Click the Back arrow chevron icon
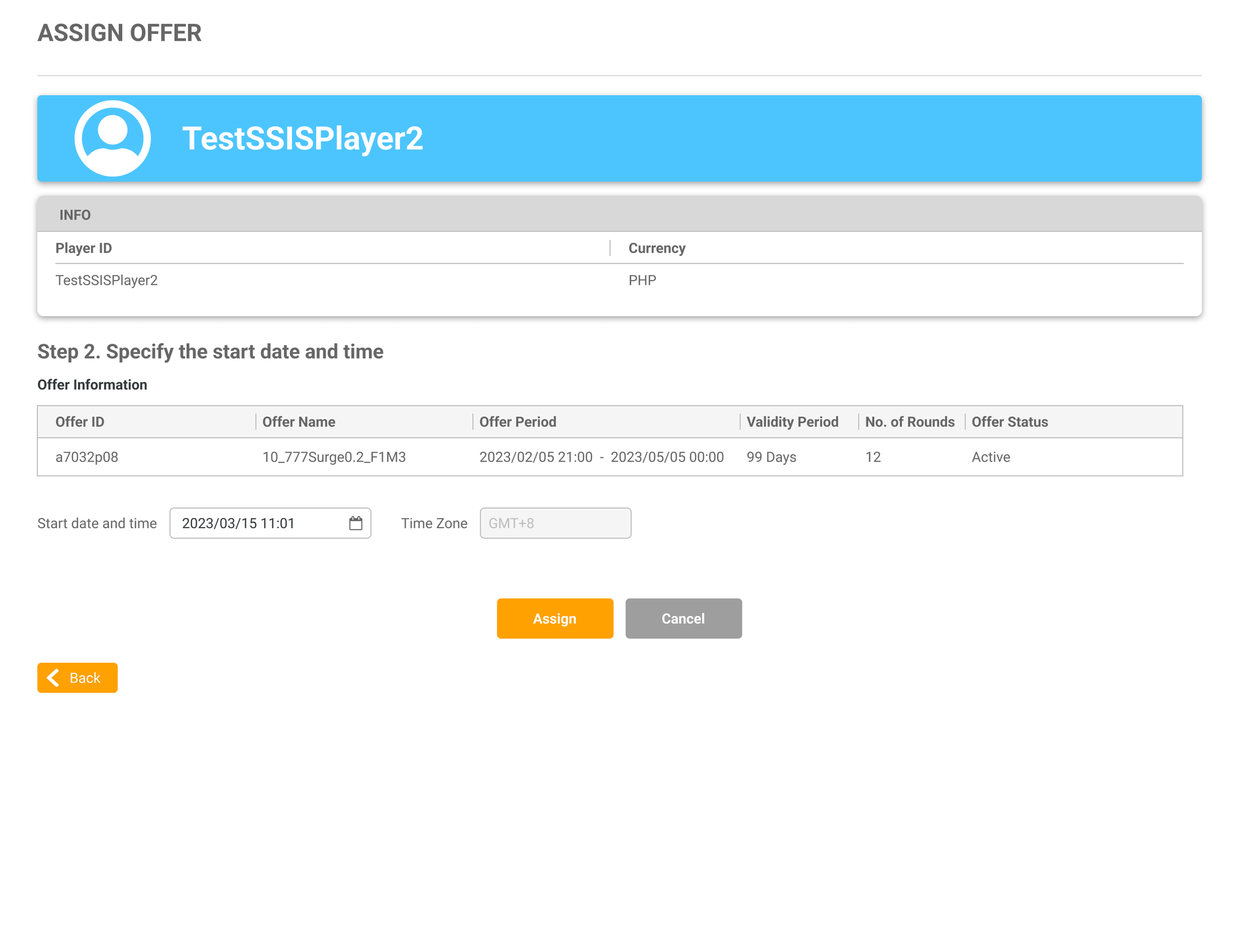Image resolution: width=1236 pixels, height=952 pixels. pyautogui.click(x=53, y=677)
